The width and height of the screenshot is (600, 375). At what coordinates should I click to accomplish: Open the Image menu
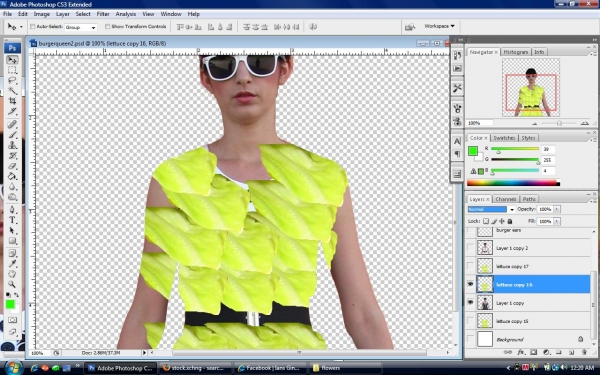tap(42, 14)
